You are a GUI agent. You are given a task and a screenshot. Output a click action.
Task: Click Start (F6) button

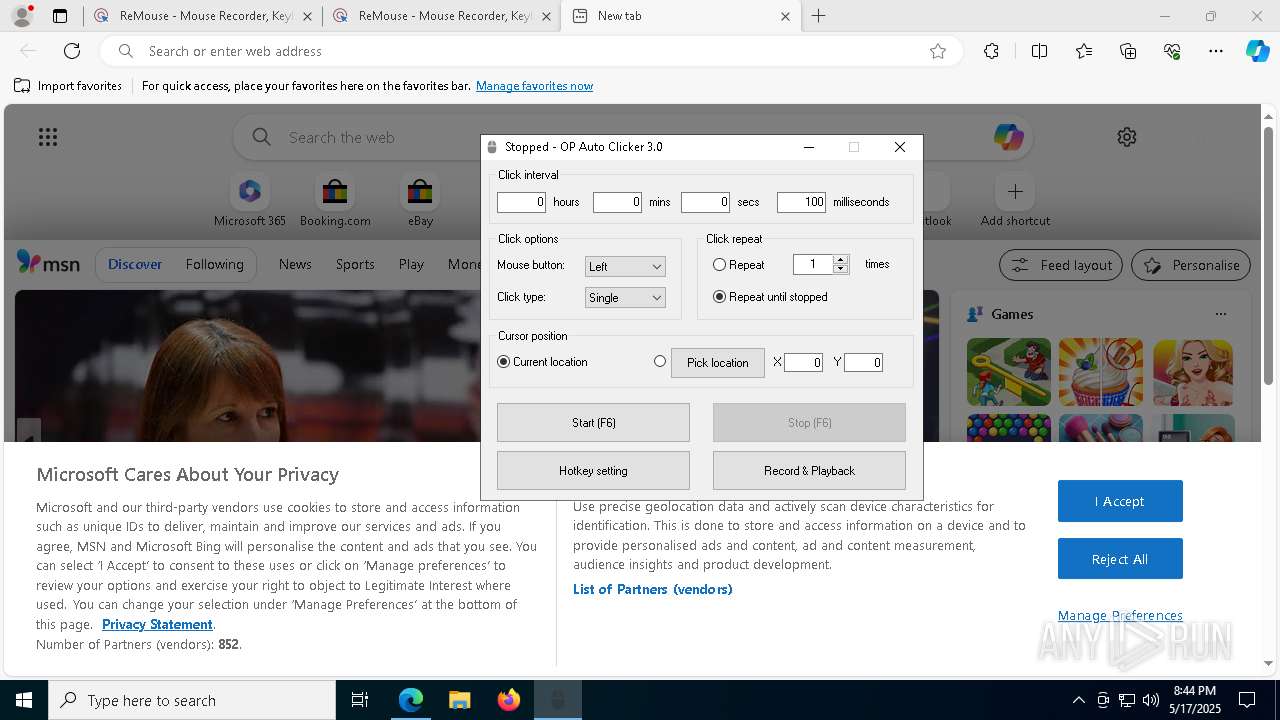[593, 423]
